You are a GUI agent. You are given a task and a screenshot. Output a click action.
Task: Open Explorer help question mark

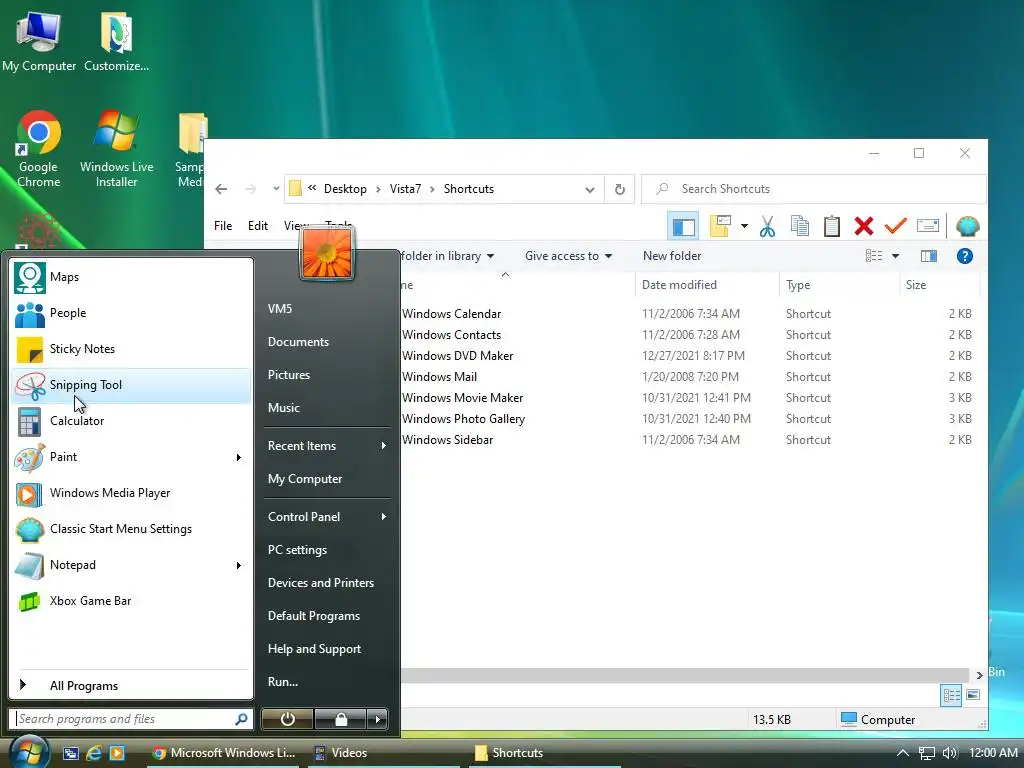[964, 256]
